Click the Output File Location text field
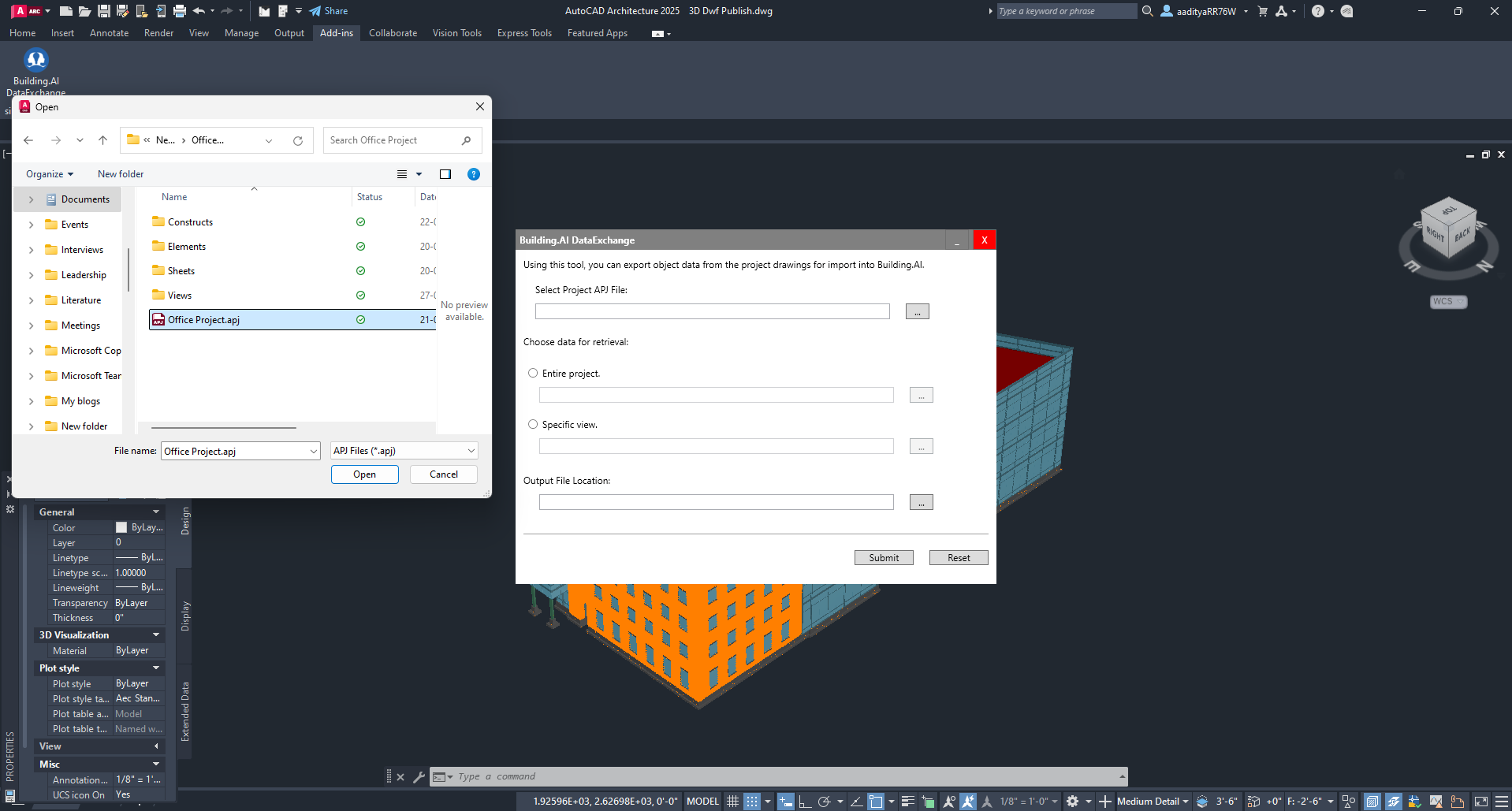This screenshot has width=1512, height=811. [x=717, y=502]
